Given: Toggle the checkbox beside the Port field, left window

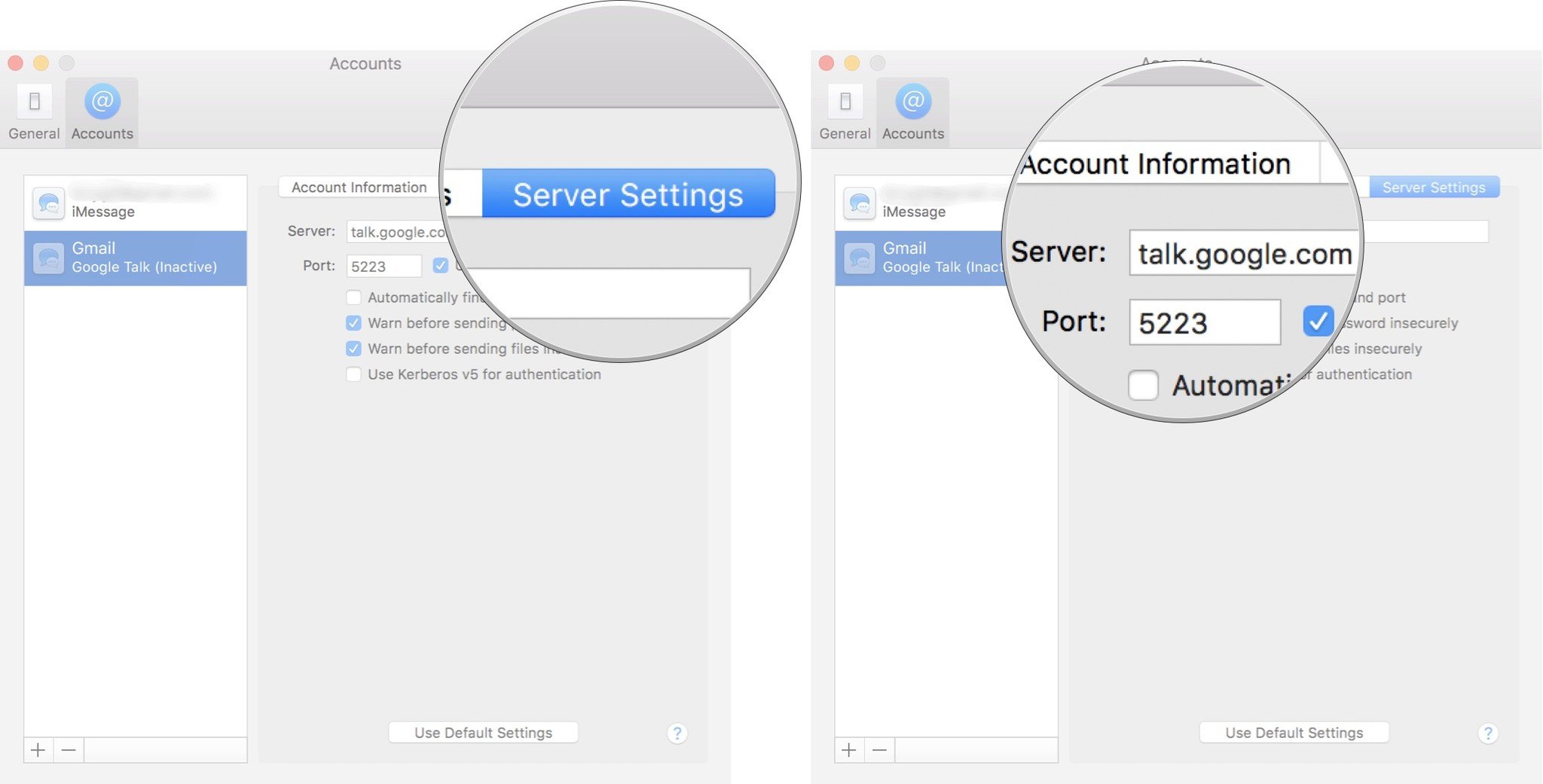Looking at the screenshot, I should pos(441,265).
